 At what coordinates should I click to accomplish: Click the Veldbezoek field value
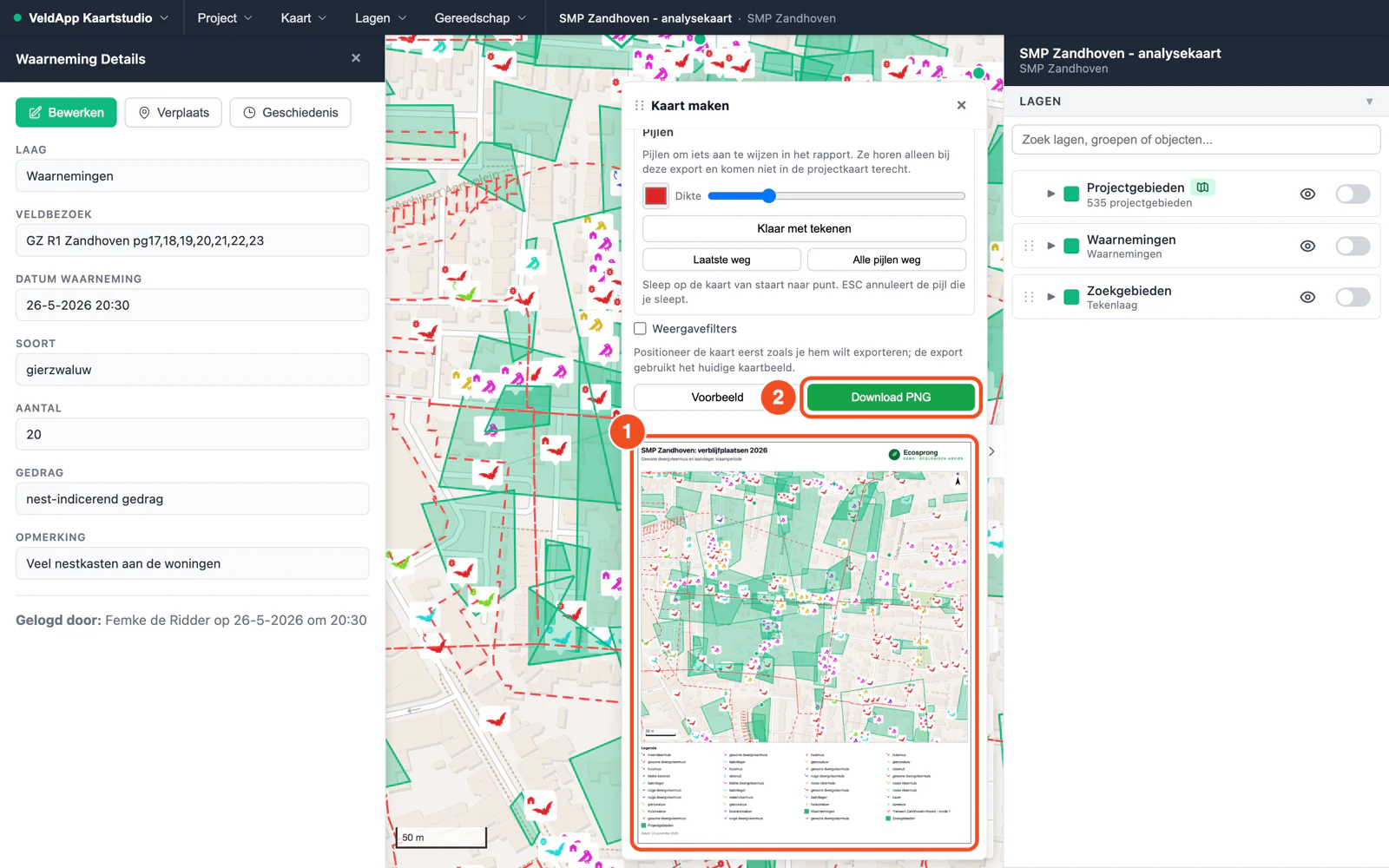[193, 240]
